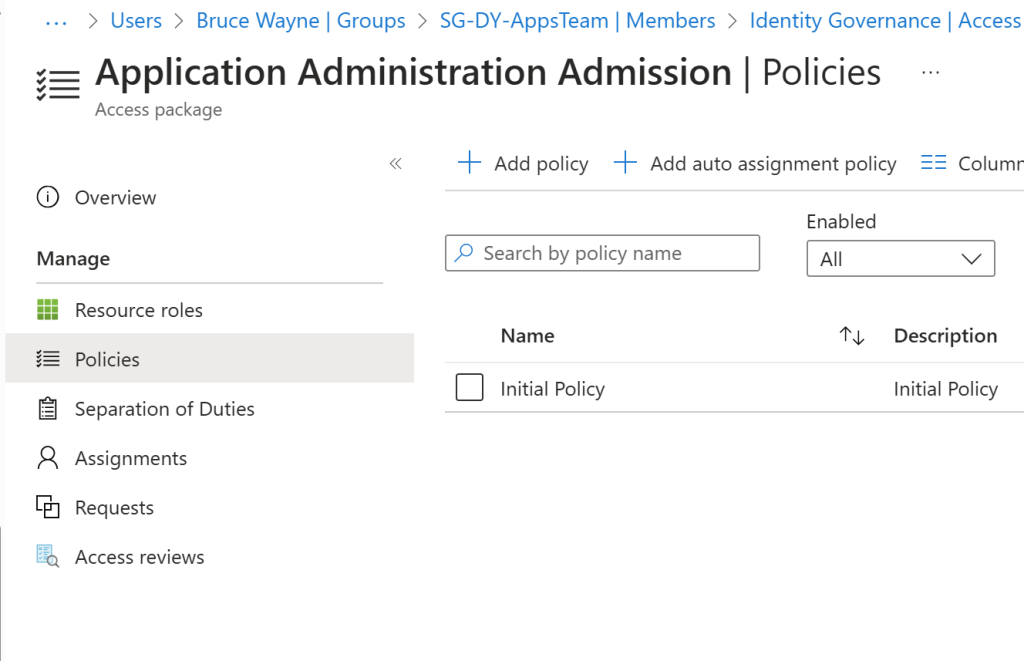Image resolution: width=1024 pixels, height=661 pixels.
Task: Click Add auto assignment policy
Action: pos(755,163)
